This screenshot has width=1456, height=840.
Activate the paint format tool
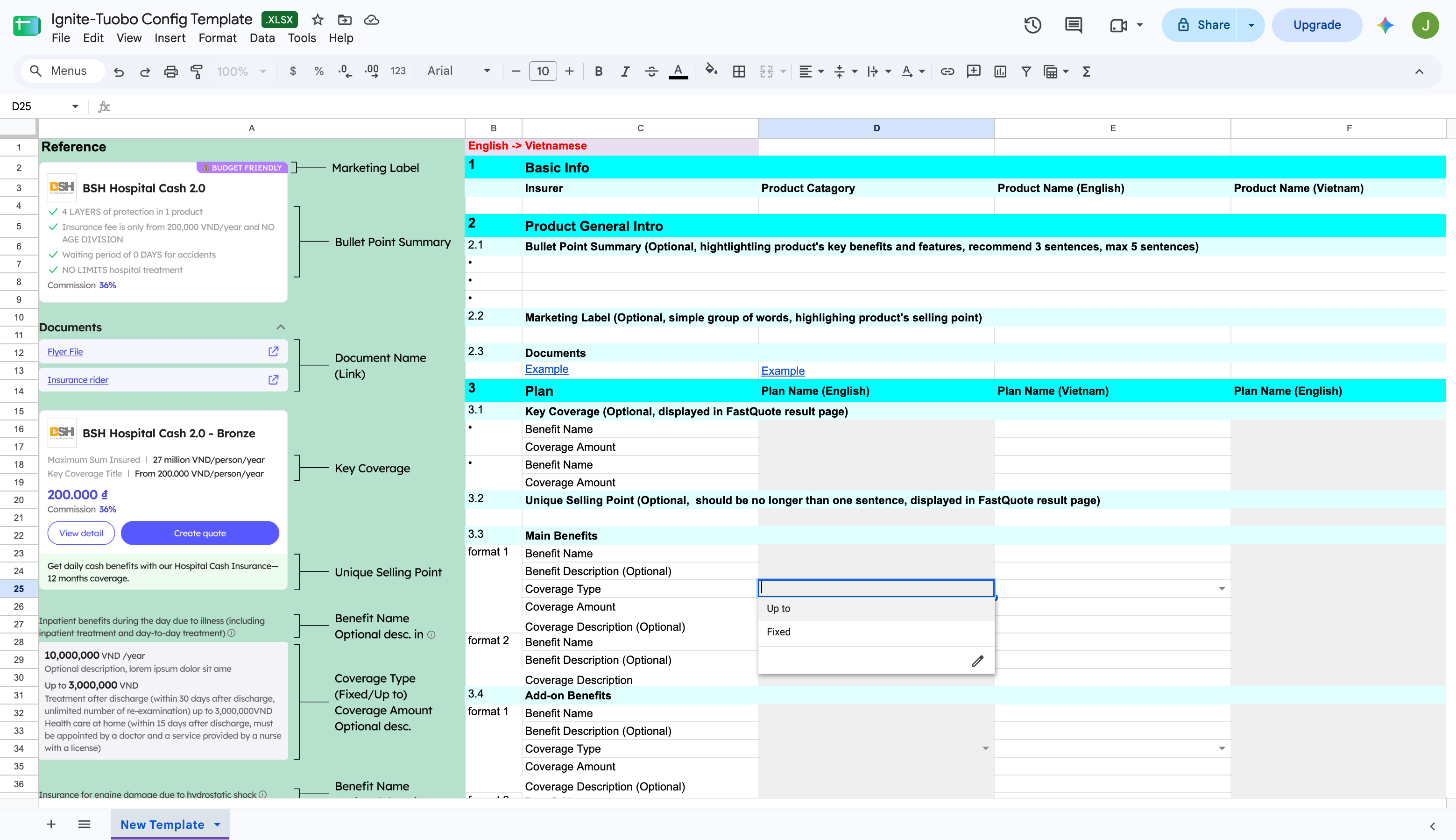click(x=197, y=71)
